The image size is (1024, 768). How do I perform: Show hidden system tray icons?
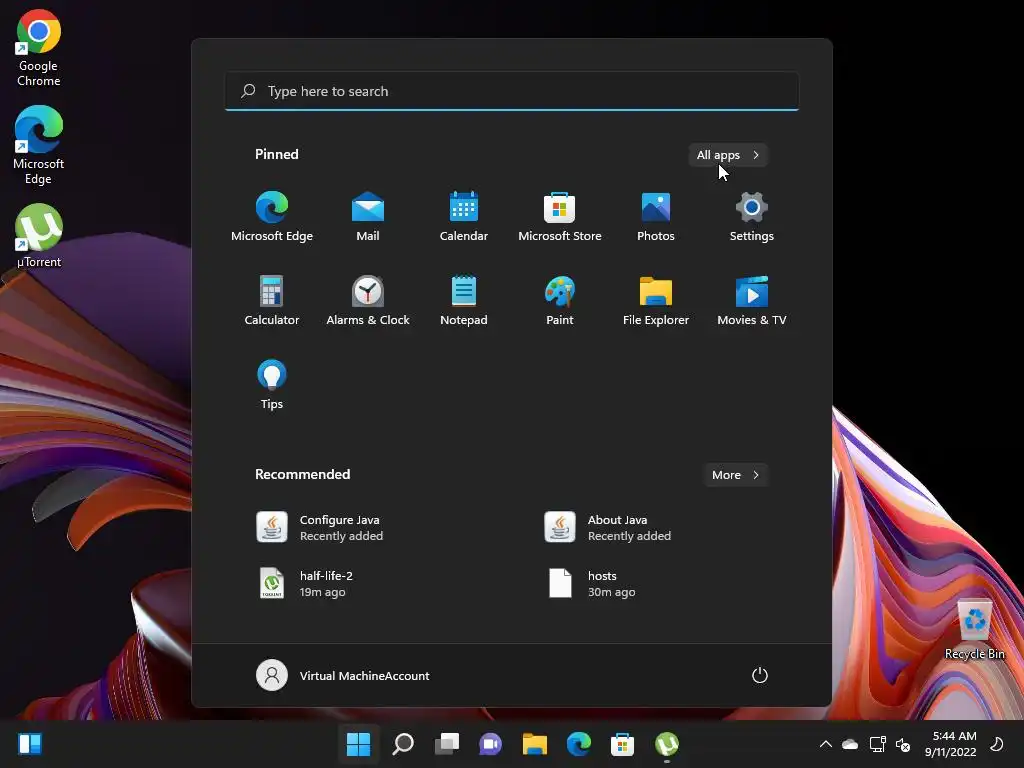[x=825, y=744]
